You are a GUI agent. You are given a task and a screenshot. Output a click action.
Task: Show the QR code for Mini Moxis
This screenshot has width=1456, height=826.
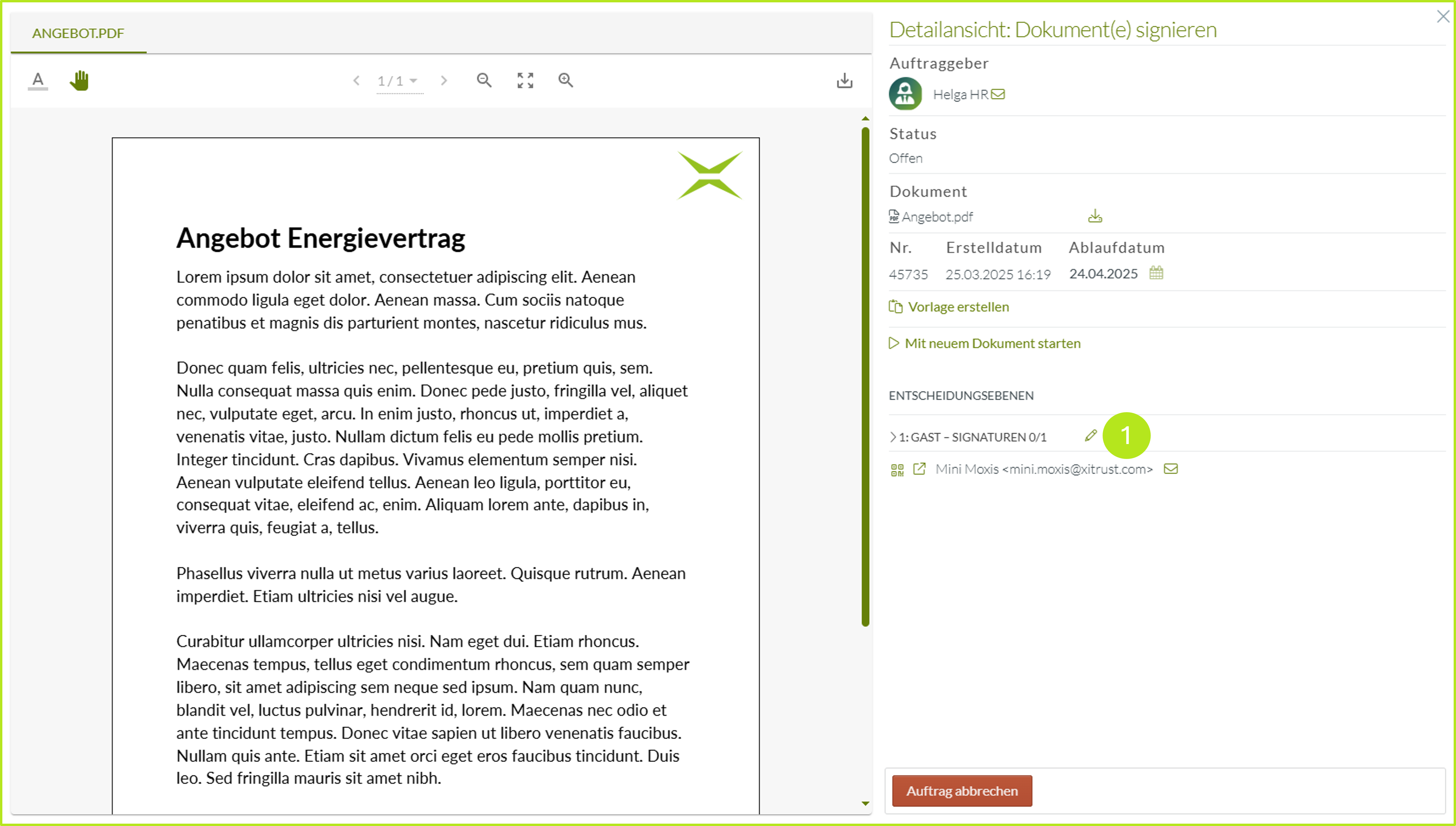pyautogui.click(x=897, y=470)
